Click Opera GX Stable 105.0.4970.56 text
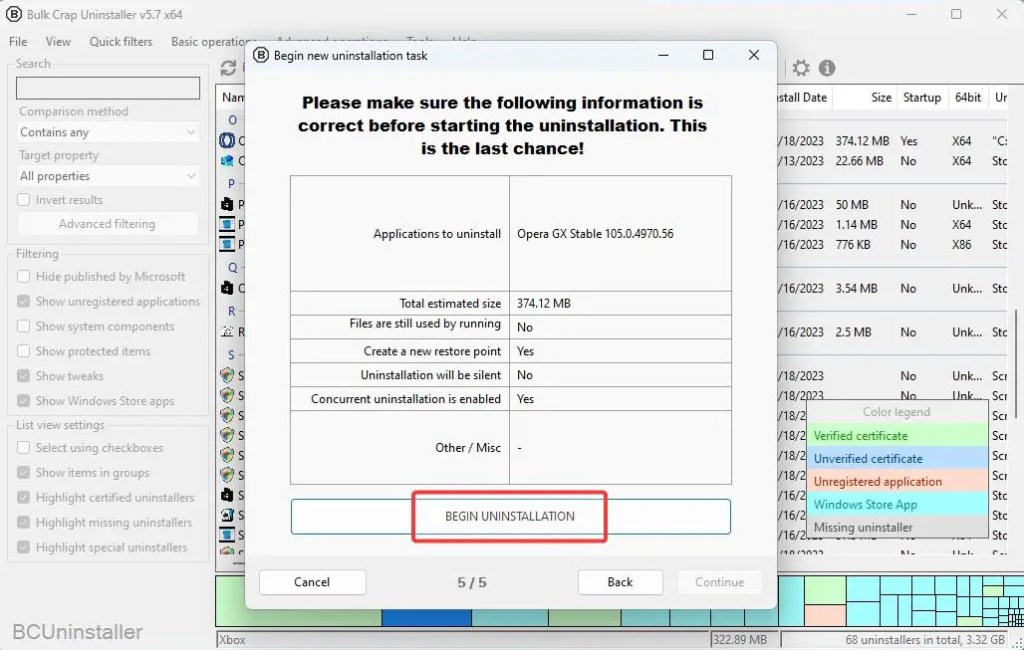The image size is (1024, 650). point(595,233)
